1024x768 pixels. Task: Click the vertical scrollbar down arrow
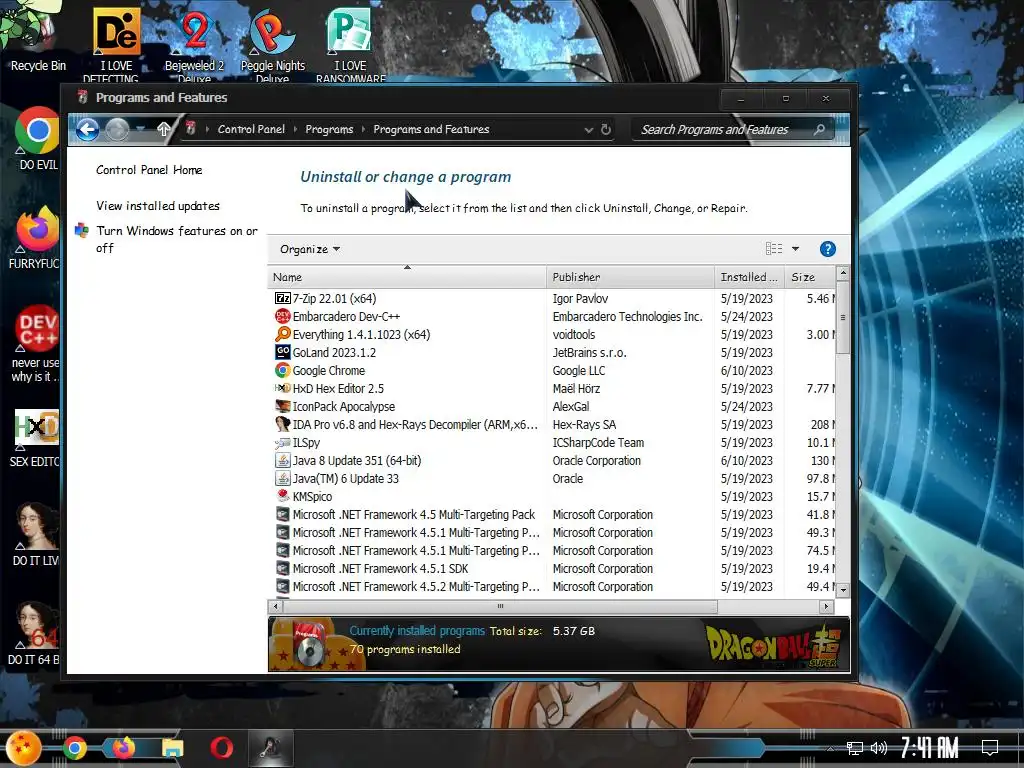[x=843, y=590]
